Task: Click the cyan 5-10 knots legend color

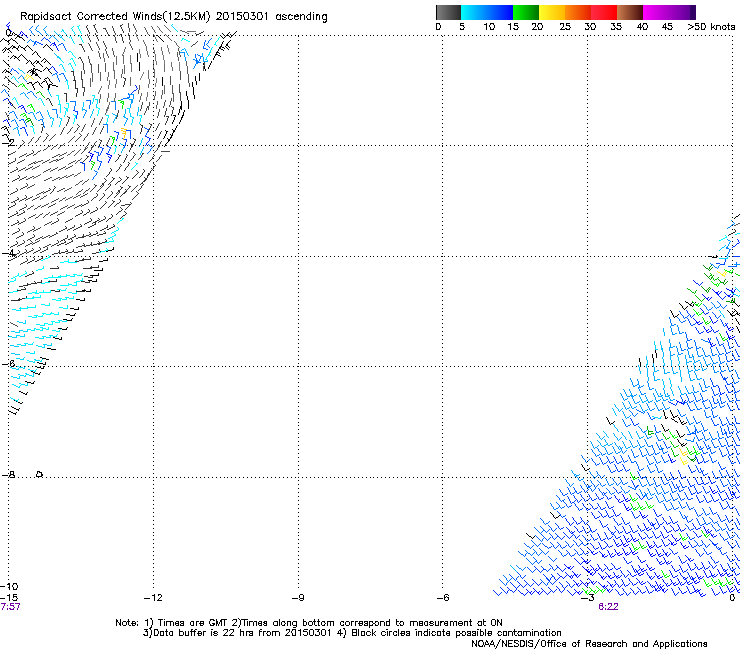Action: [474, 12]
